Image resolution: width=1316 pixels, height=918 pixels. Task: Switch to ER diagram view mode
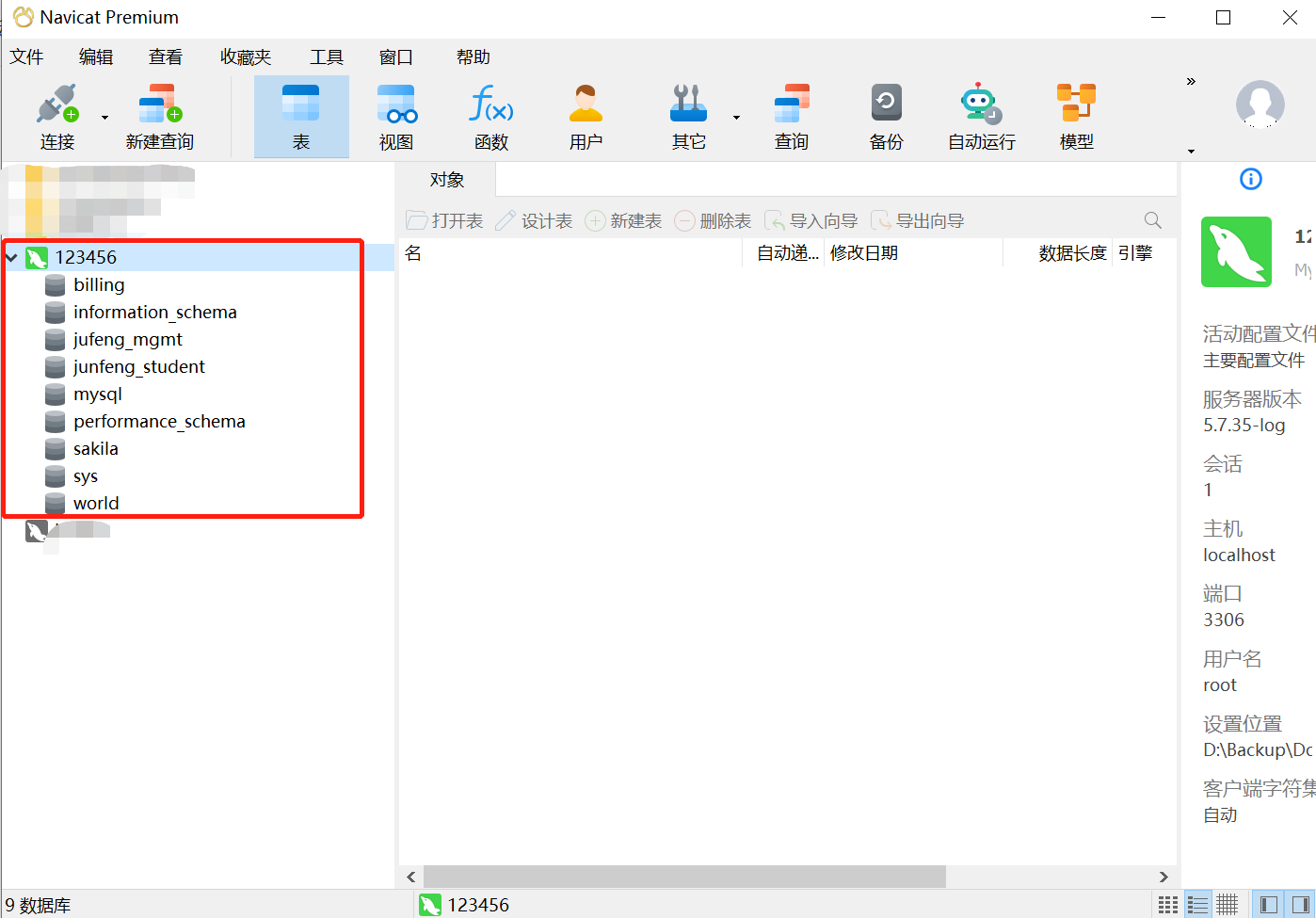pyautogui.click(x=1227, y=905)
